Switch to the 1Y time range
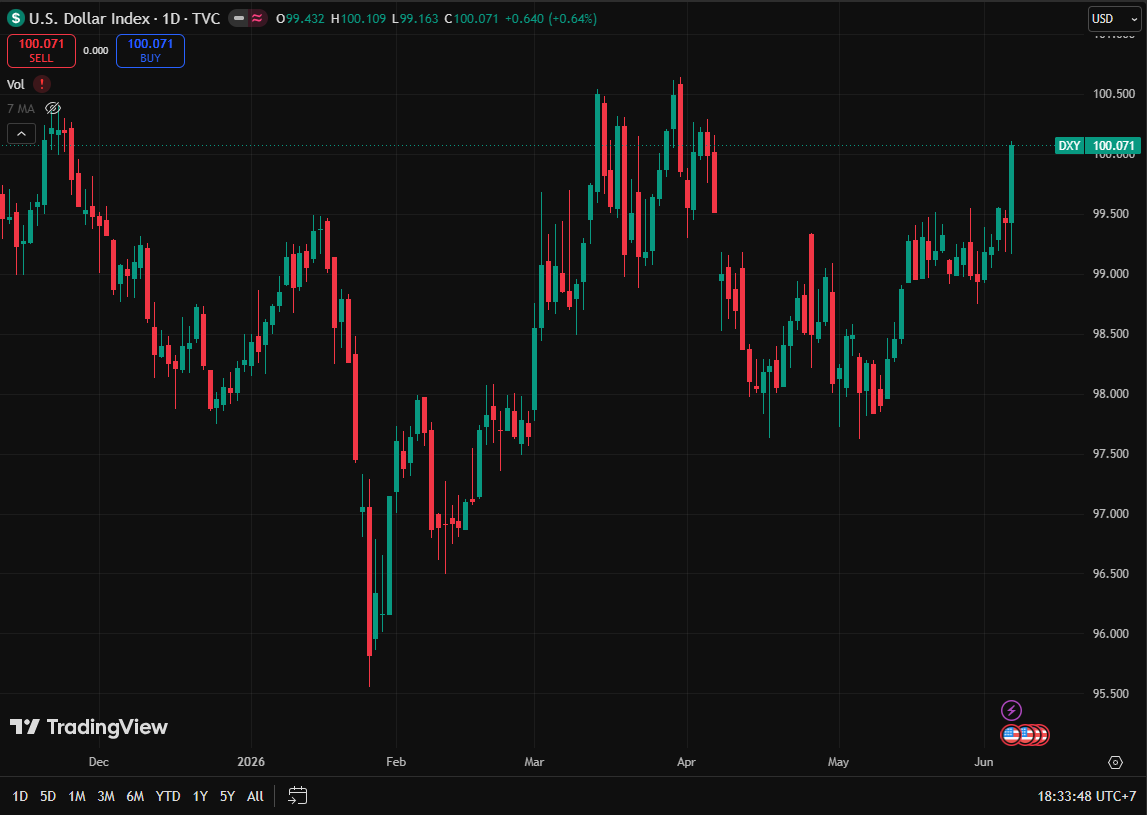The width and height of the screenshot is (1147, 815). point(200,796)
